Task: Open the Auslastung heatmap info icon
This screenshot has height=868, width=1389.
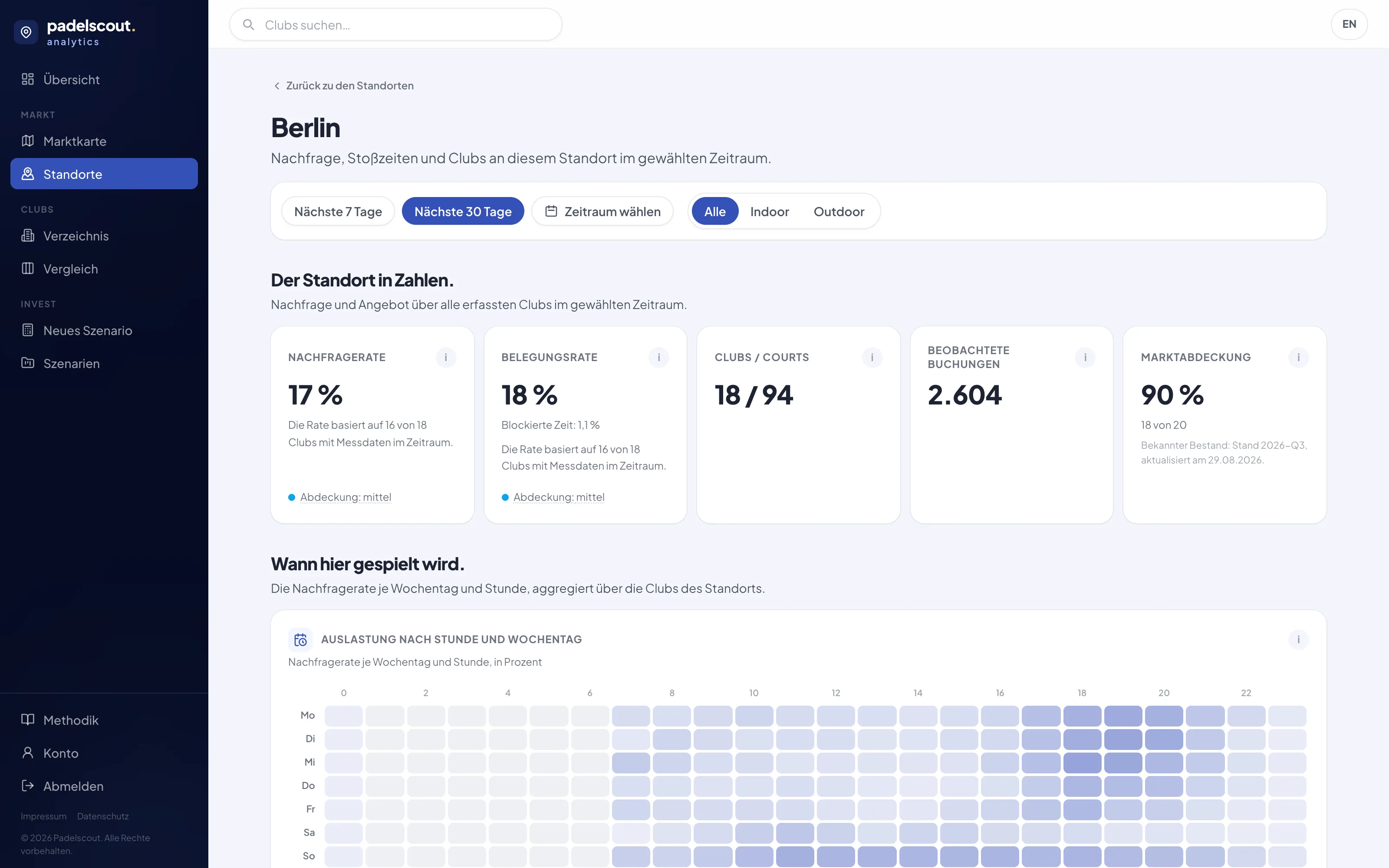Action: [1298, 640]
